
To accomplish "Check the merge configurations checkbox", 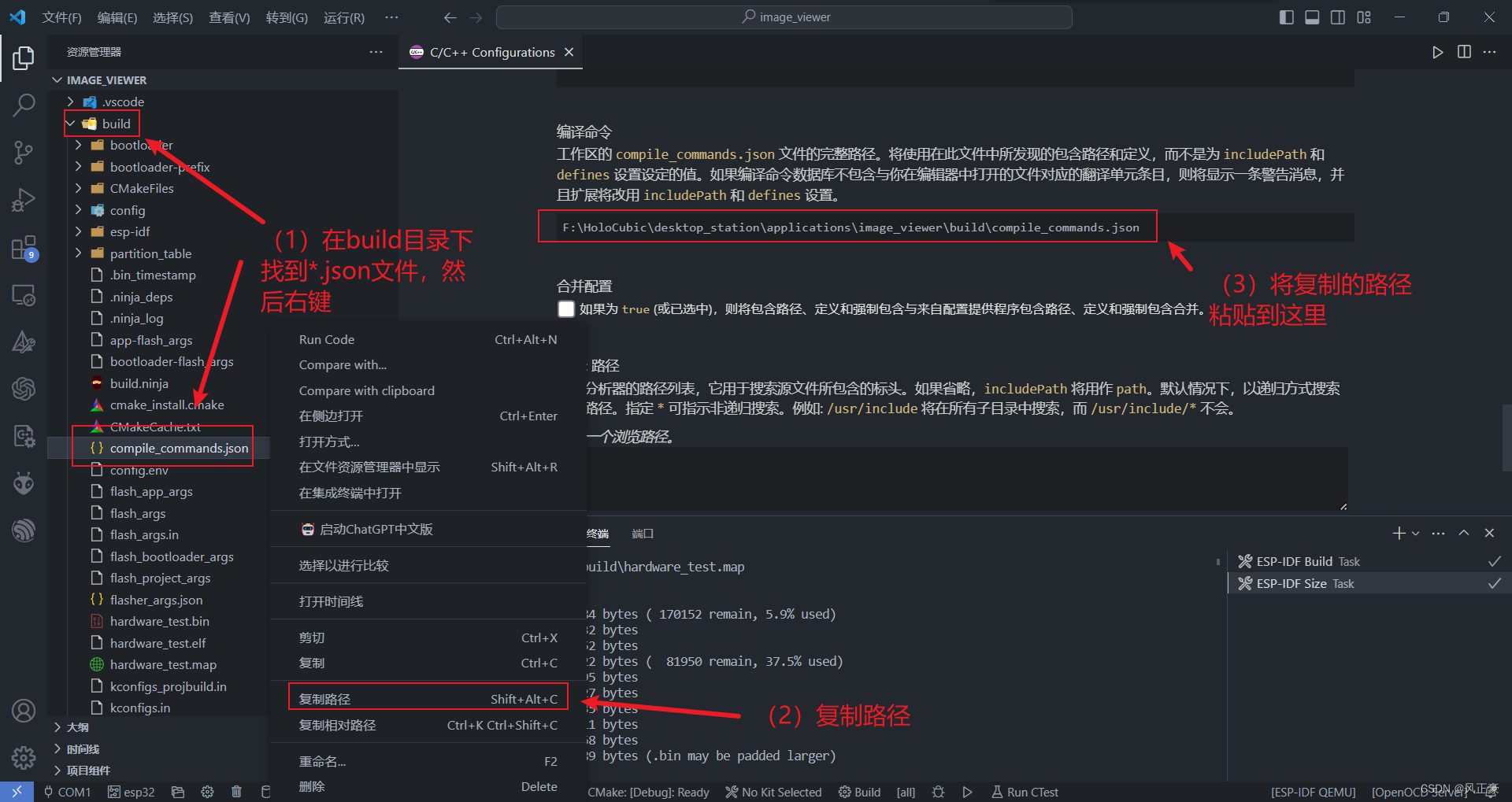I will click(566, 309).
